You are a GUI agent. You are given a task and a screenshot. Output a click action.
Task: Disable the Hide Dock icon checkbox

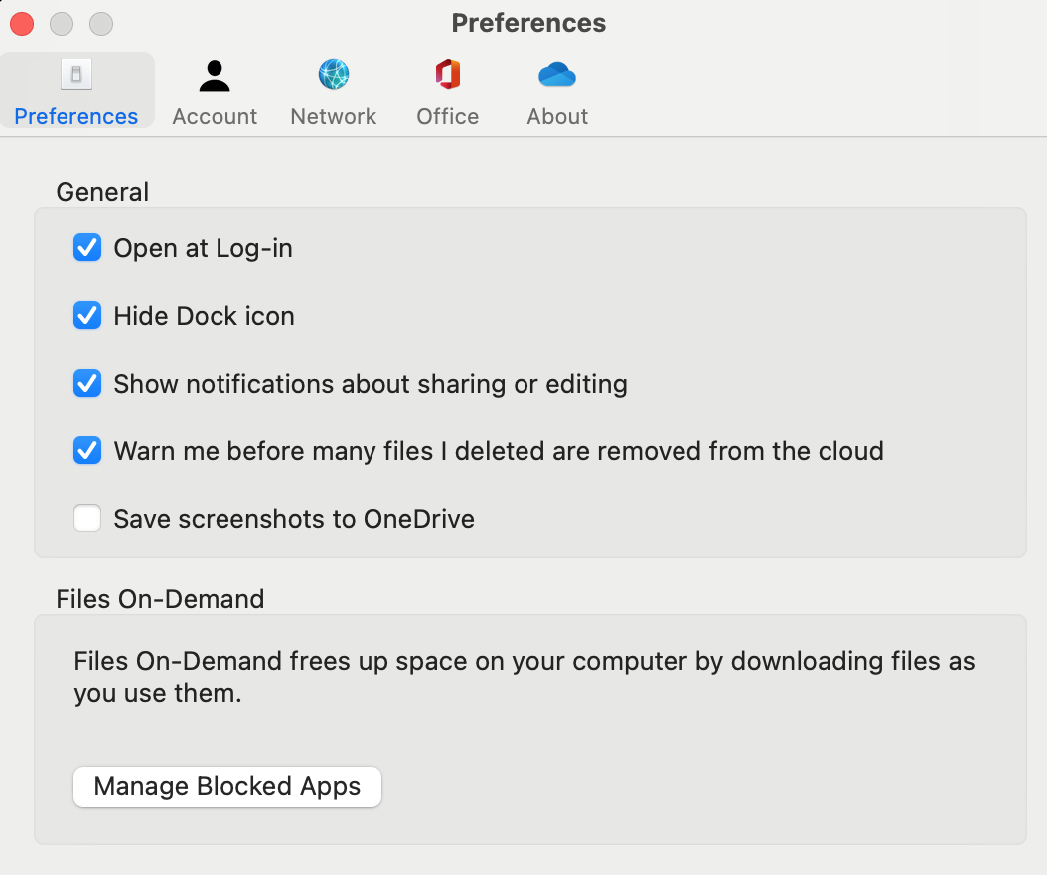tap(87, 316)
